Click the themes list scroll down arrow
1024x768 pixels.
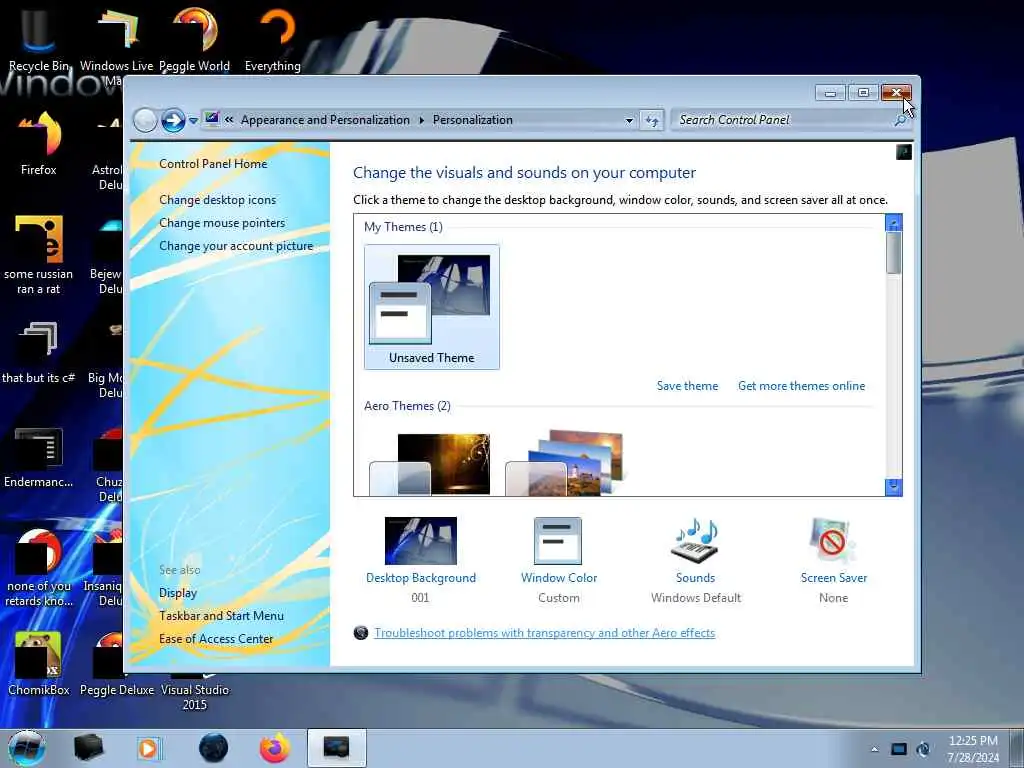click(x=893, y=487)
